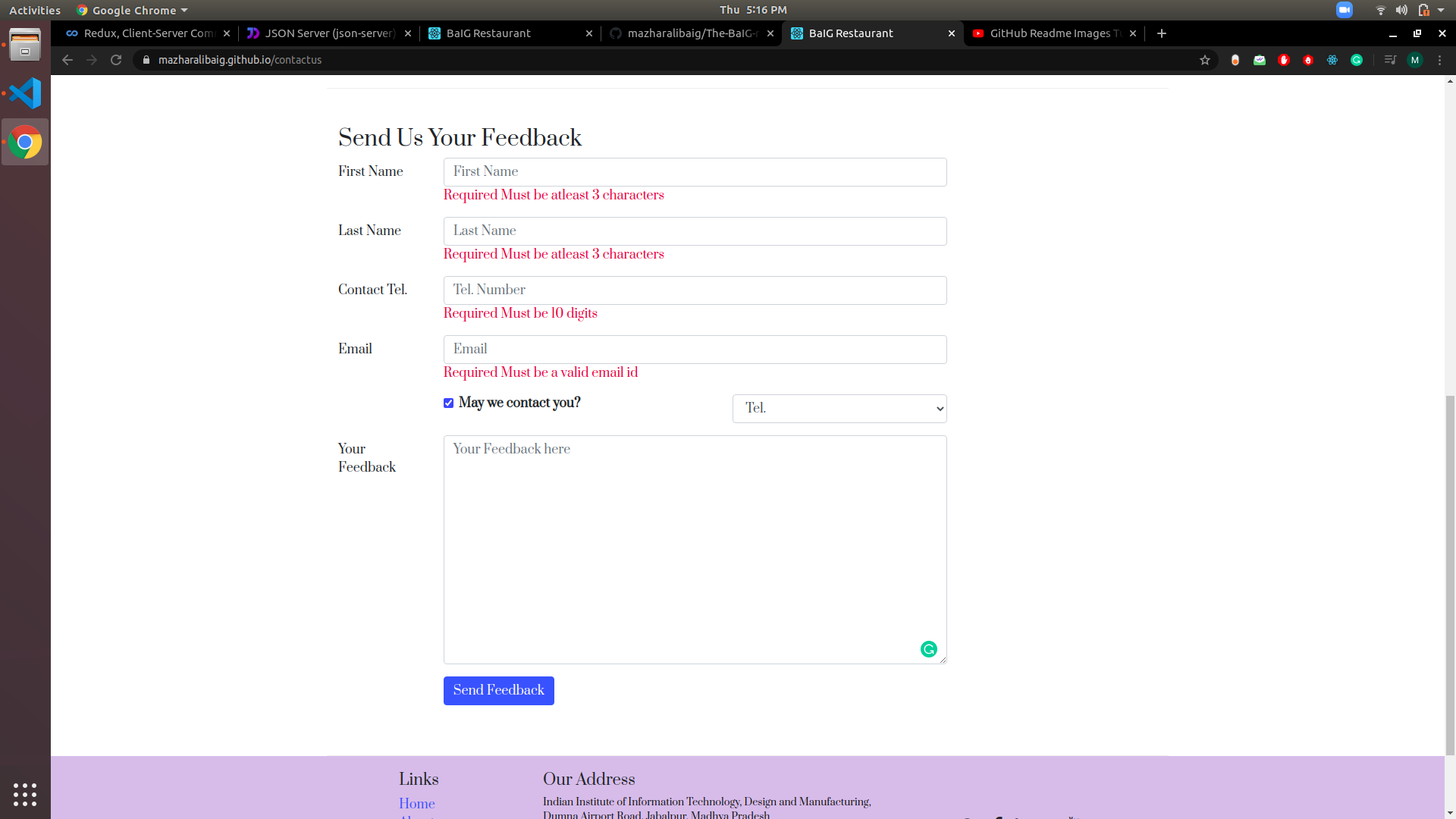Expand the system status menu arrow
This screenshot has width=1456, height=819.
(1441, 10)
